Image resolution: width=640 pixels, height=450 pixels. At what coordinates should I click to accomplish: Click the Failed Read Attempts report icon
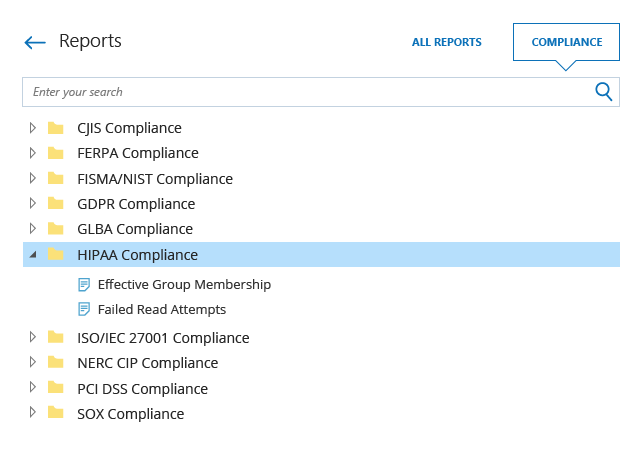click(x=84, y=310)
